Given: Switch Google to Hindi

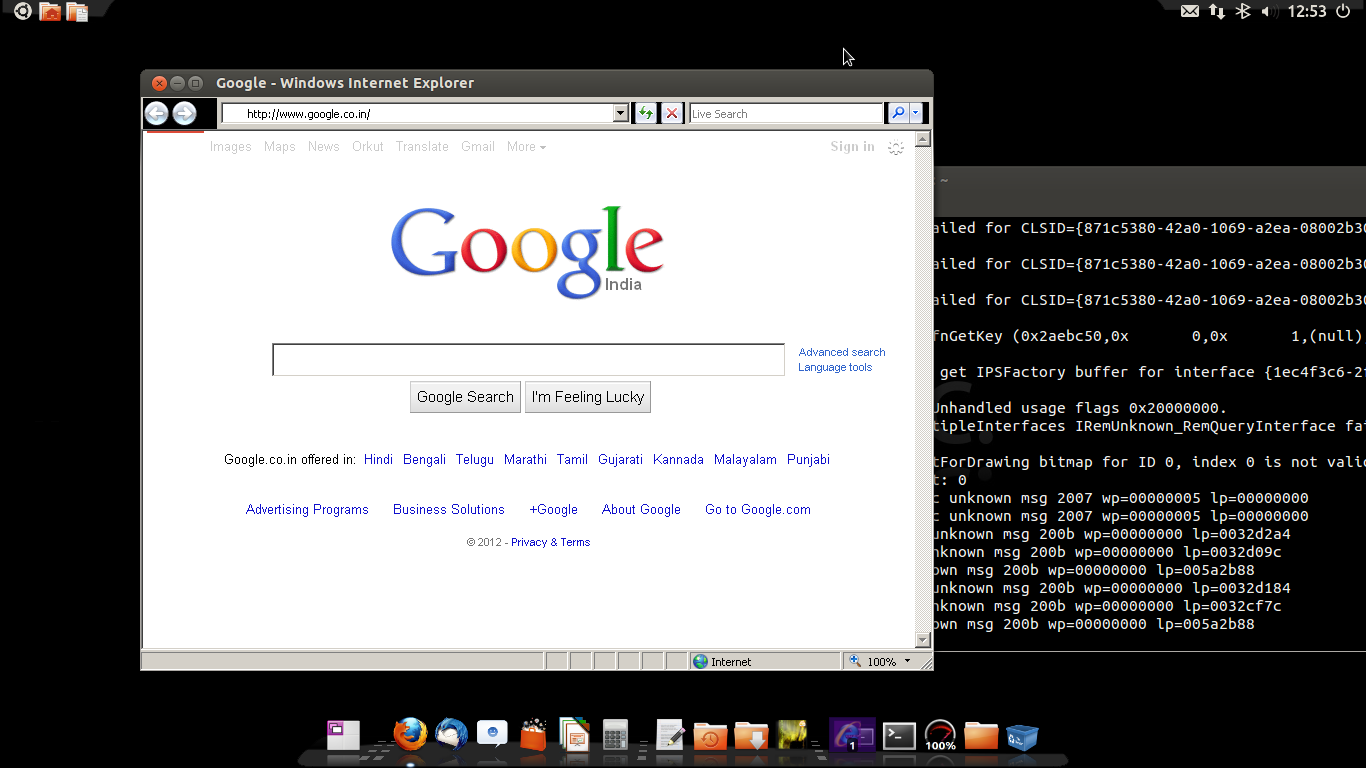Looking at the screenshot, I should click(x=378, y=460).
